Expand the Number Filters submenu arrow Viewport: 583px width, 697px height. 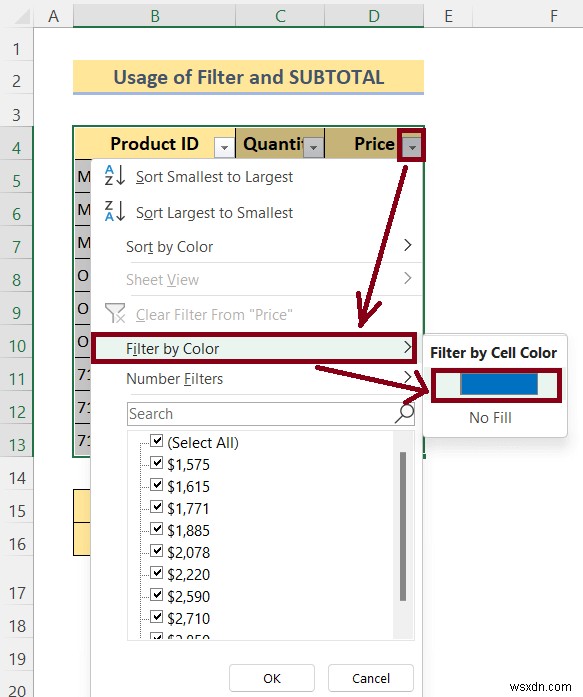tap(407, 377)
